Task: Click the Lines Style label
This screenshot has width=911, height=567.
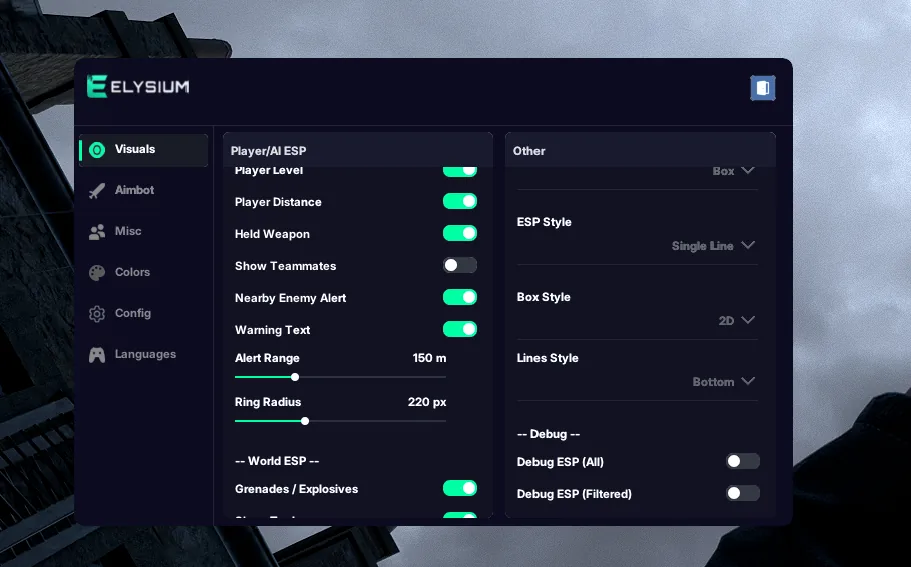Action: pyautogui.click(x=548, y=358)
